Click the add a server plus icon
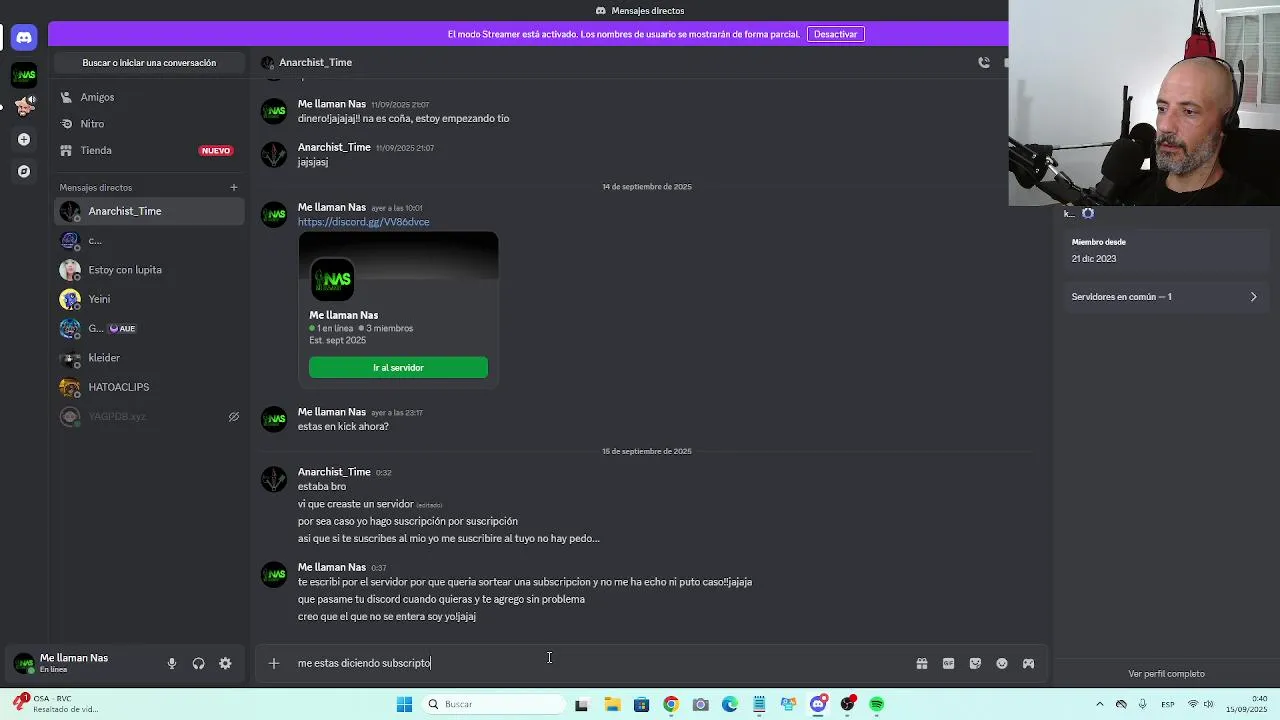The width and height of the screenshot is (1280, 720). (x=24, y=139)
